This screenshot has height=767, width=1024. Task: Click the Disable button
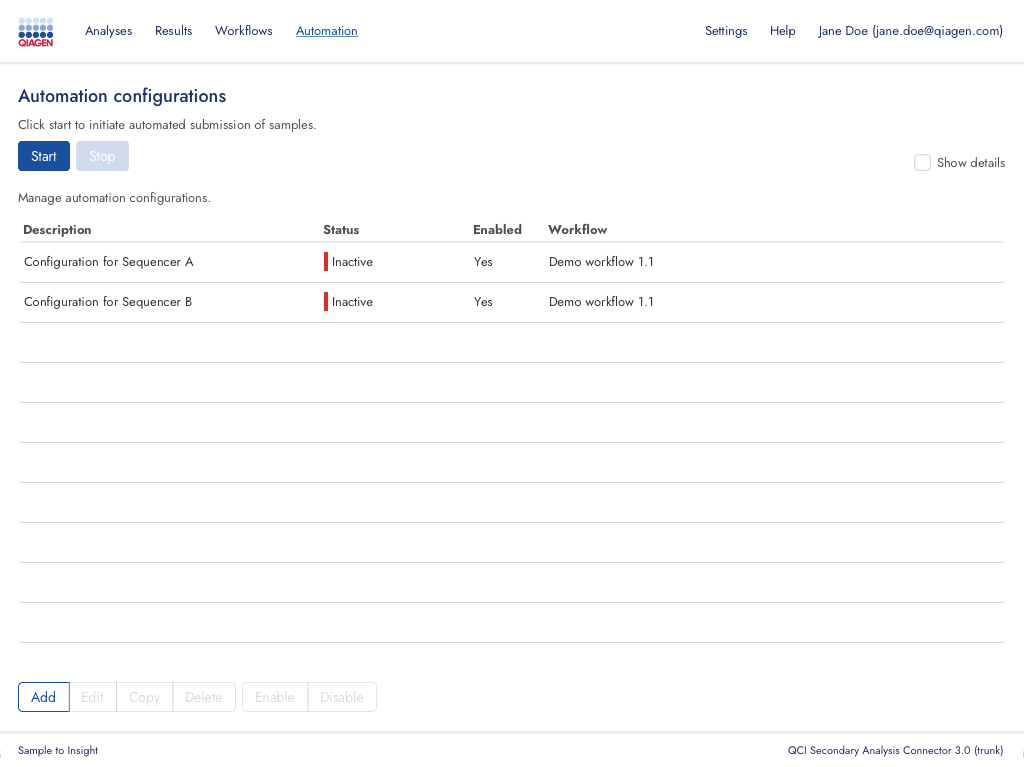click(342, 697)
